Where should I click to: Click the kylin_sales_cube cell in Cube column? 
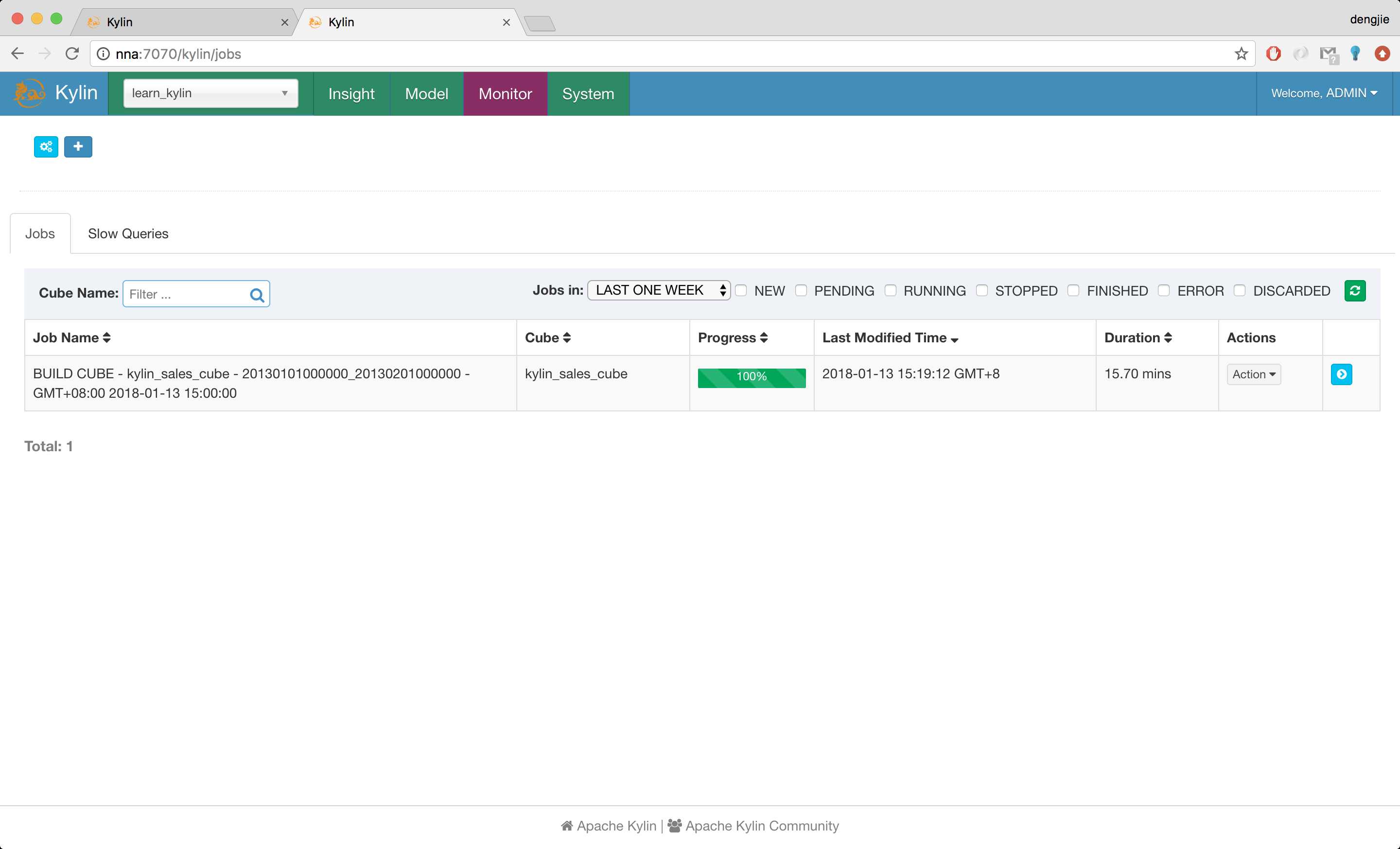(x=576, y=374)
